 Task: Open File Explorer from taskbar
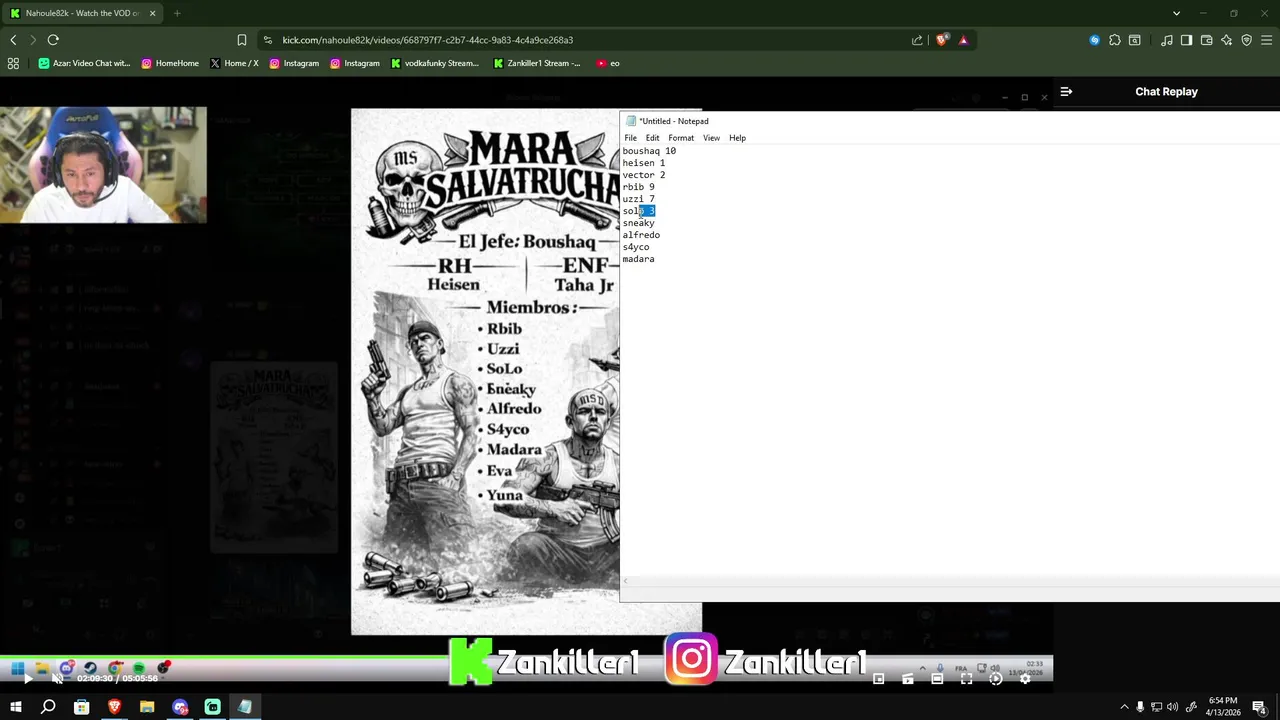click(147, 707)
